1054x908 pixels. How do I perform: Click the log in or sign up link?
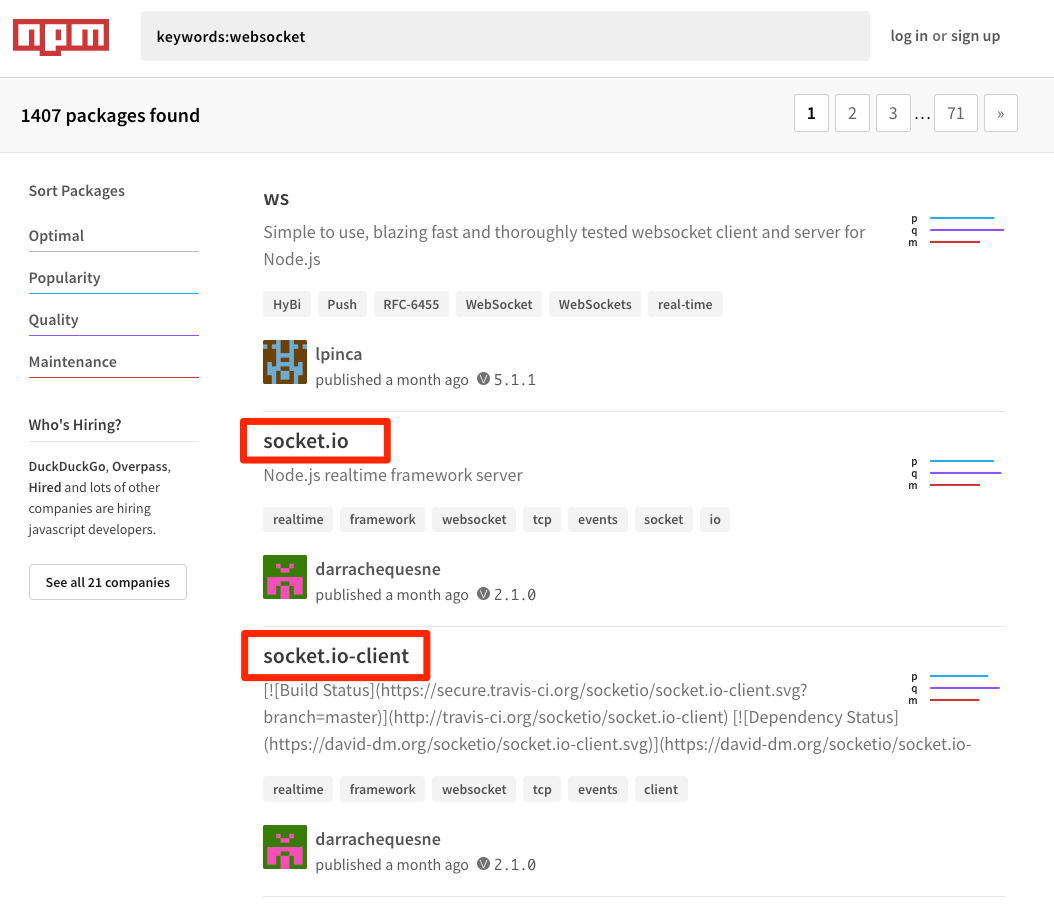(945, 36)
